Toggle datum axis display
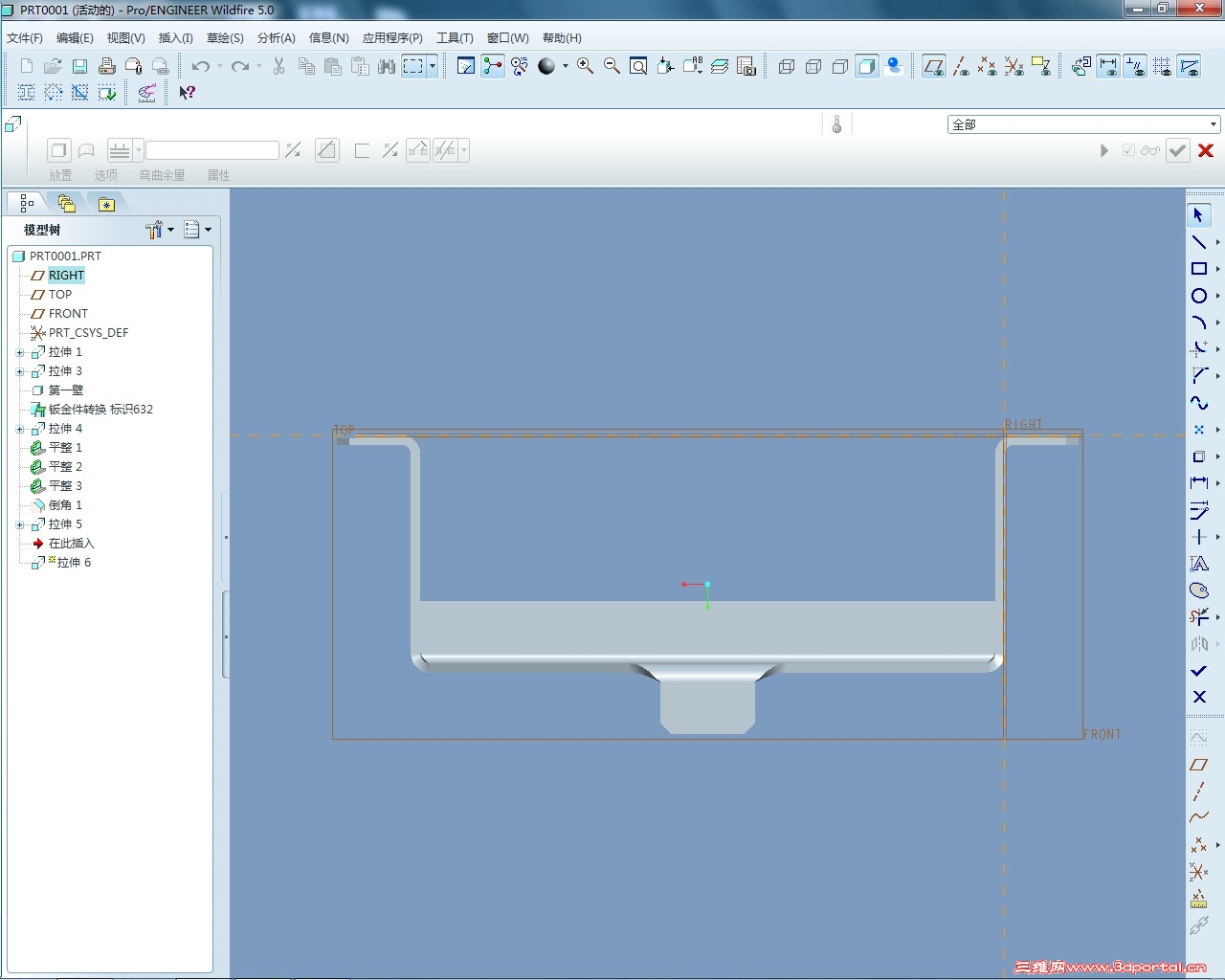The height and width of the screenshot is (980, 1225). tap(961, 66)
